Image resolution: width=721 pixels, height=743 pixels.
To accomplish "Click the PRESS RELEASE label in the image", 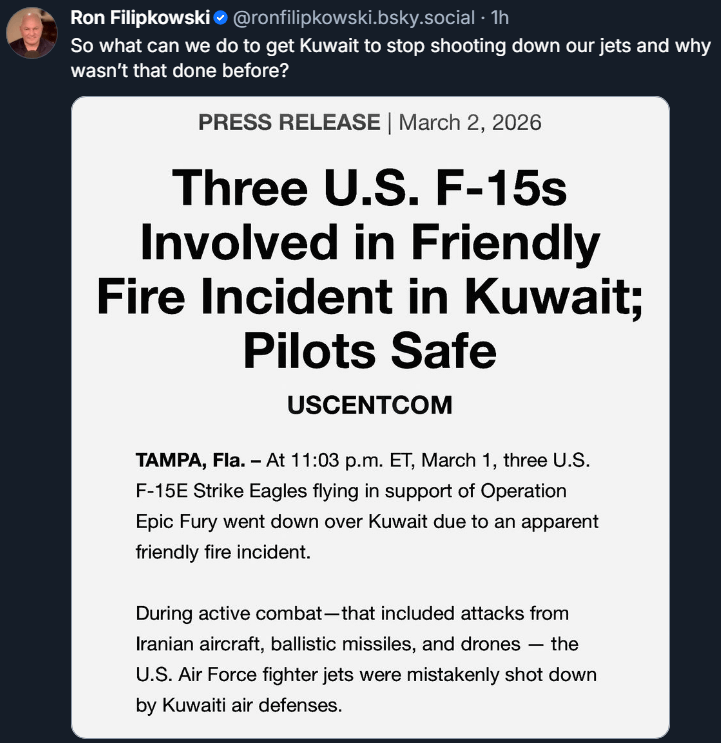I will click(x=289, y=123).
